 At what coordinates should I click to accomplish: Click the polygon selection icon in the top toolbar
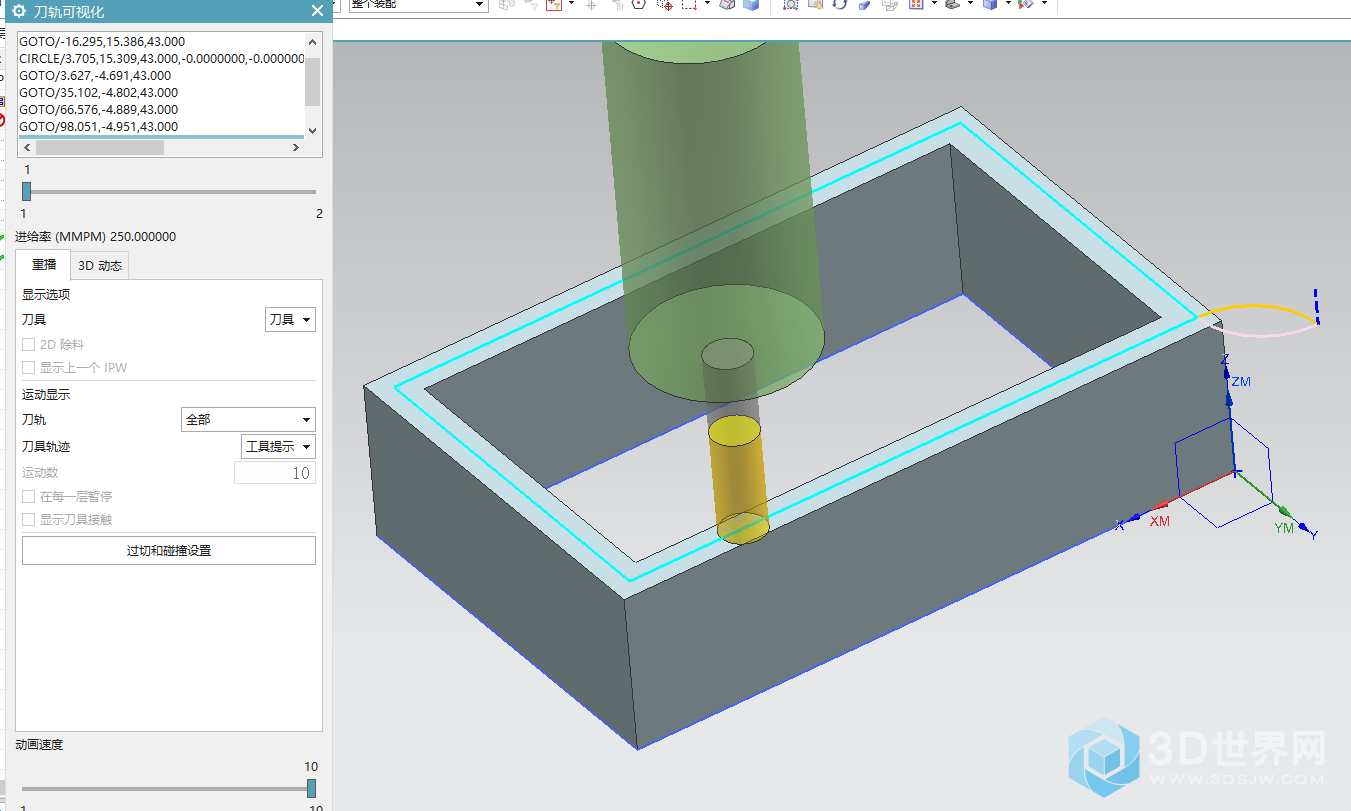click(x=639, y=5)
